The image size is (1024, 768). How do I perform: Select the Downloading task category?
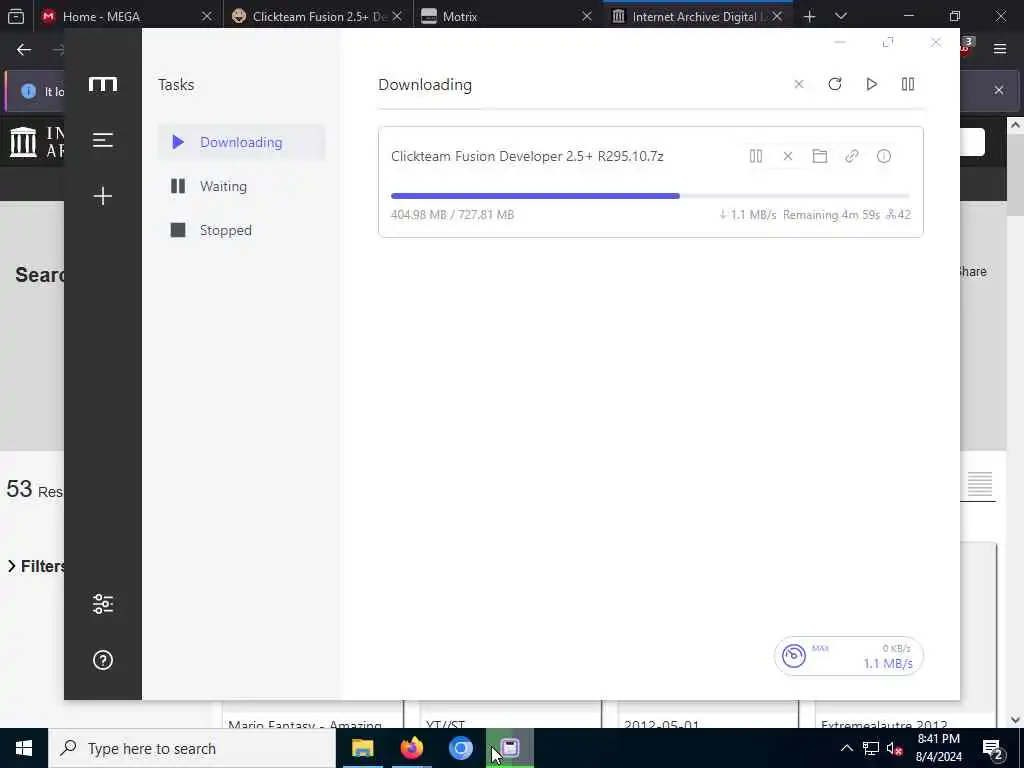coord(241,142)
